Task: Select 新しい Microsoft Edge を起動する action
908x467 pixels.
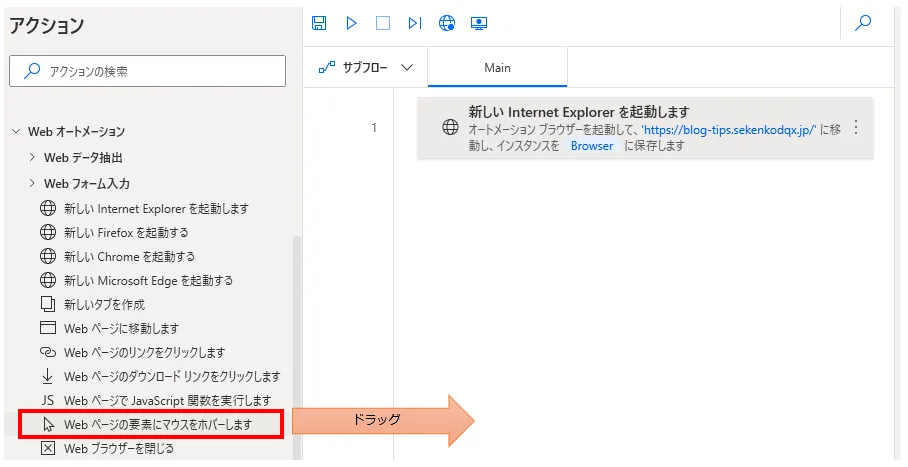Action: (x=148, y=281)
